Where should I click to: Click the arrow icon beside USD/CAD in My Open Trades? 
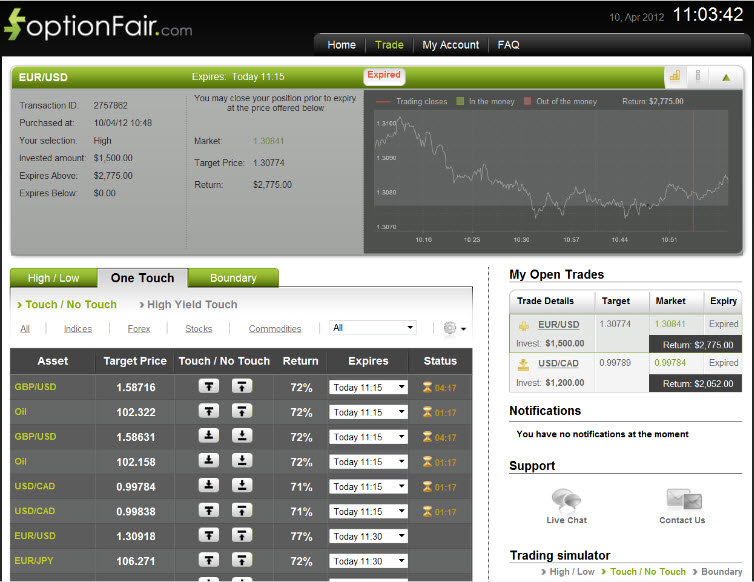coord(523,364)
